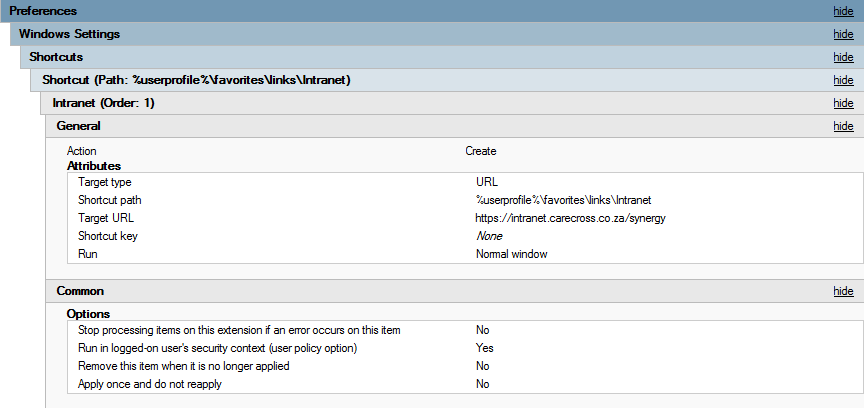864x408 pixels.
Task: Select 'Apply once and do not reapply' text
Action: tap(149, 384)
